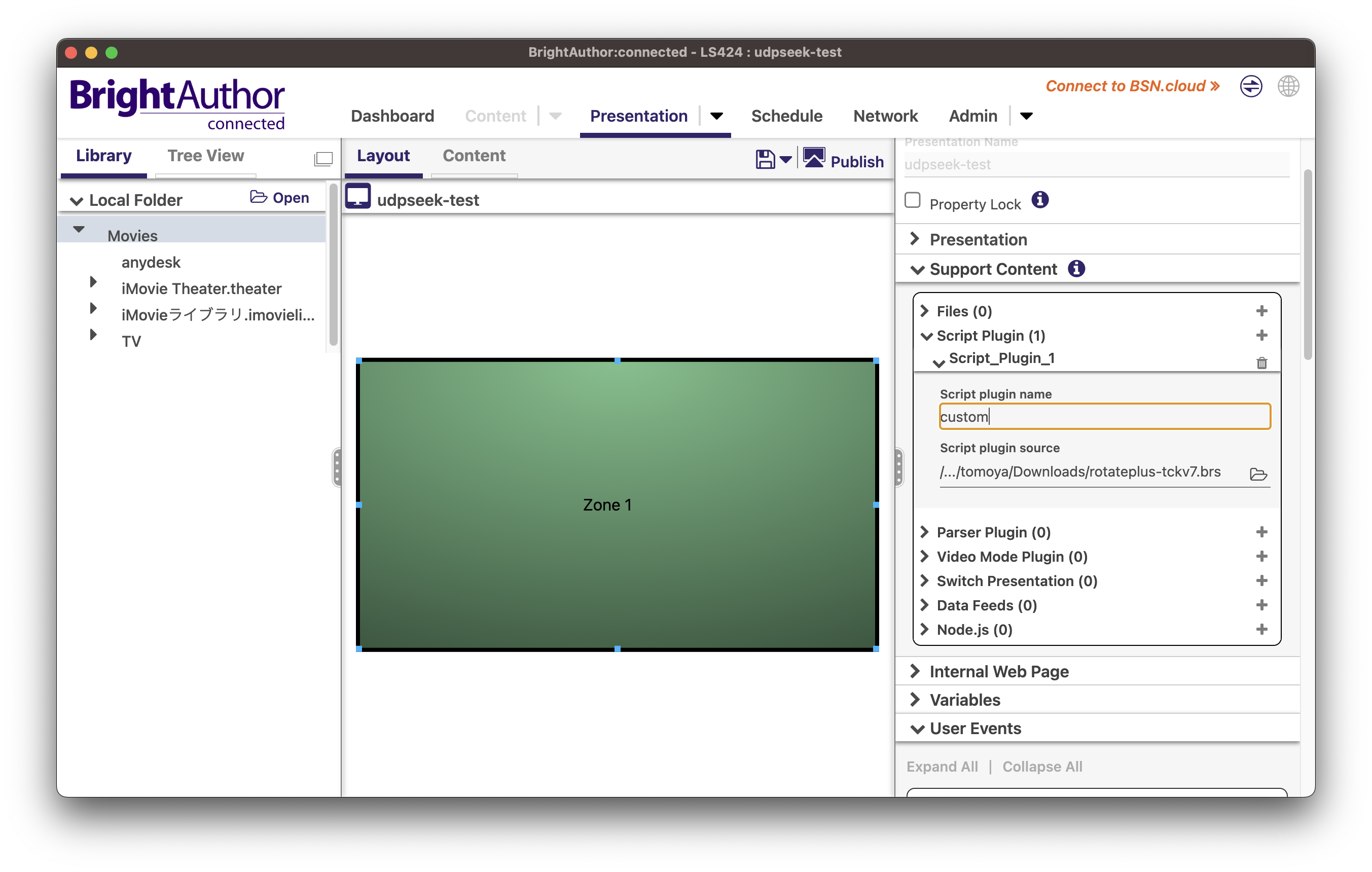Expand the iMovie Theater.theater folder
Viewport: 1372px width, 872px height.
tap(93, 282)
